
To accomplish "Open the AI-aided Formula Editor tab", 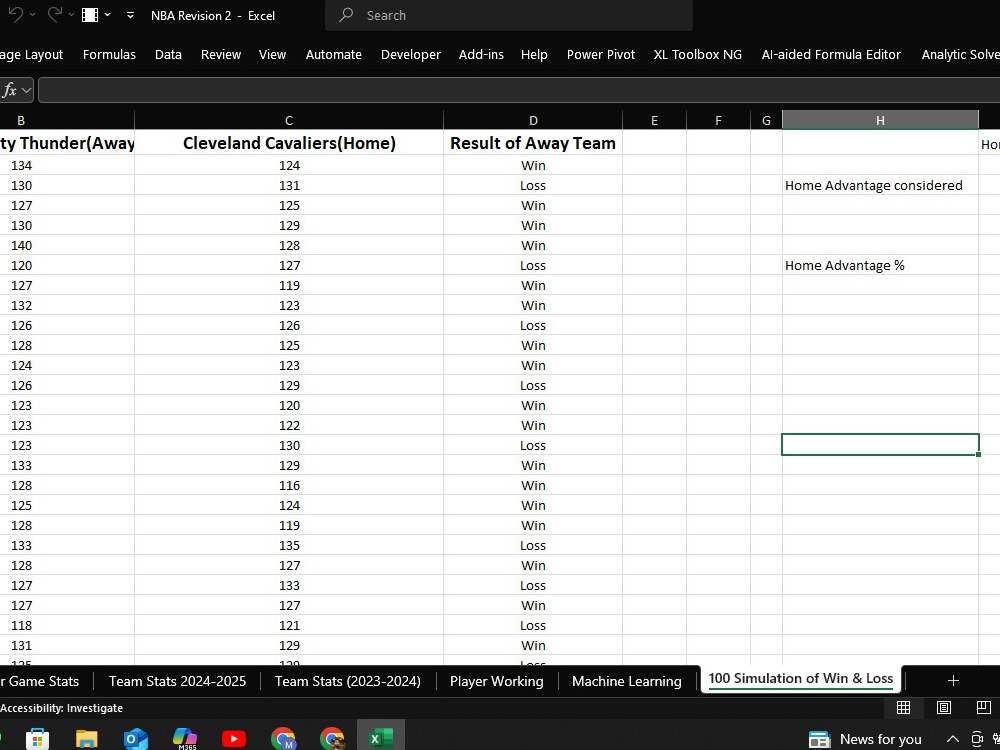I will pyautogui.click(x=831, y=55).
